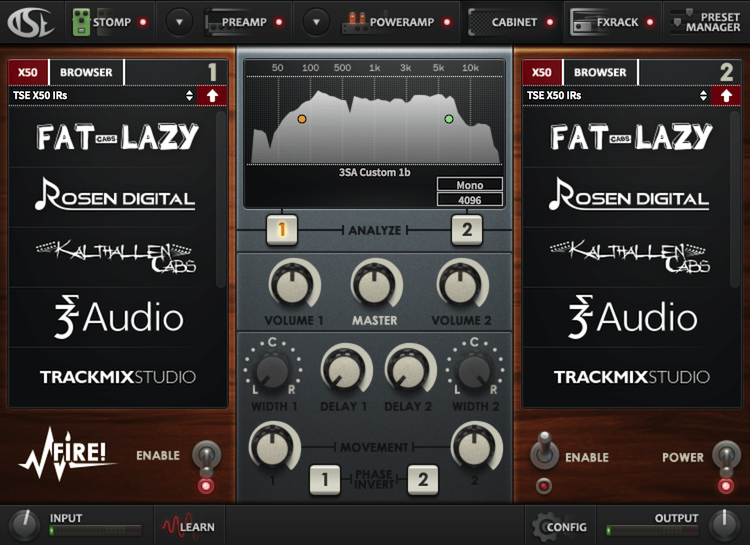Click the FX rack unit icon
Image resolution: width=750 pixels, height=545 pixels.
click(582, 22)
